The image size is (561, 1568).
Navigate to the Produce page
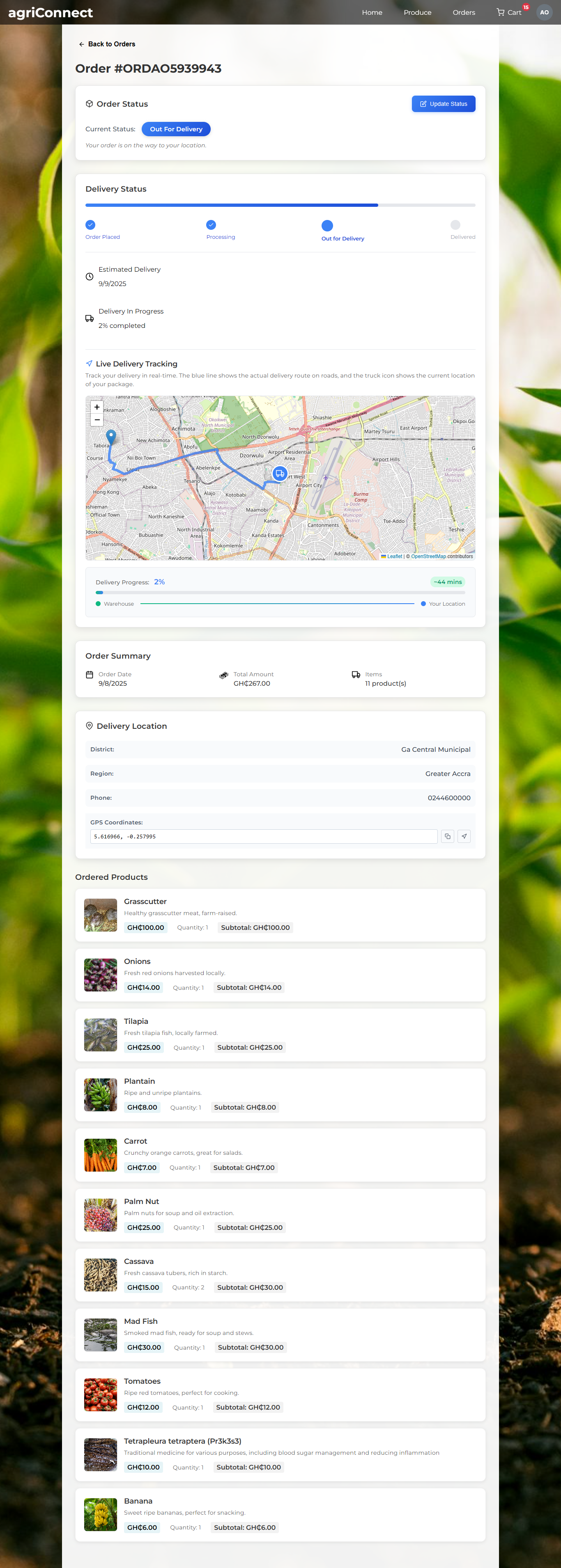(417, 12)
